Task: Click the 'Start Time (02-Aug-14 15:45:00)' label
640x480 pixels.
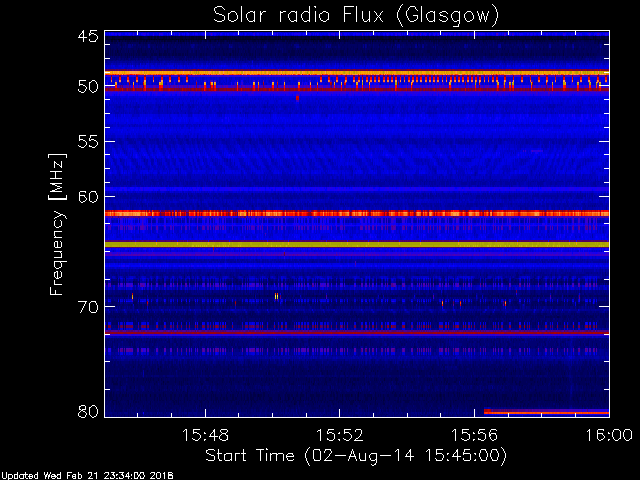Action: click(x=356, y=456)
